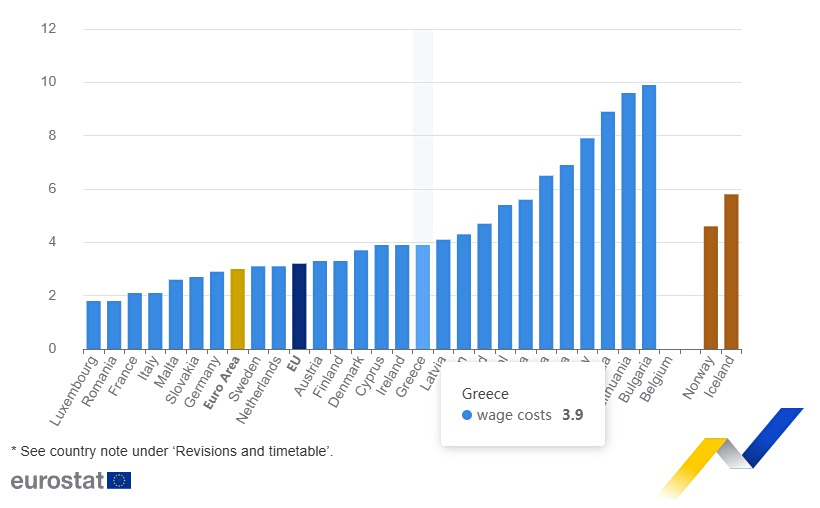Screen dimensions: 820x508
Task: Click the Austria axis label
Action: coord(309,376)
